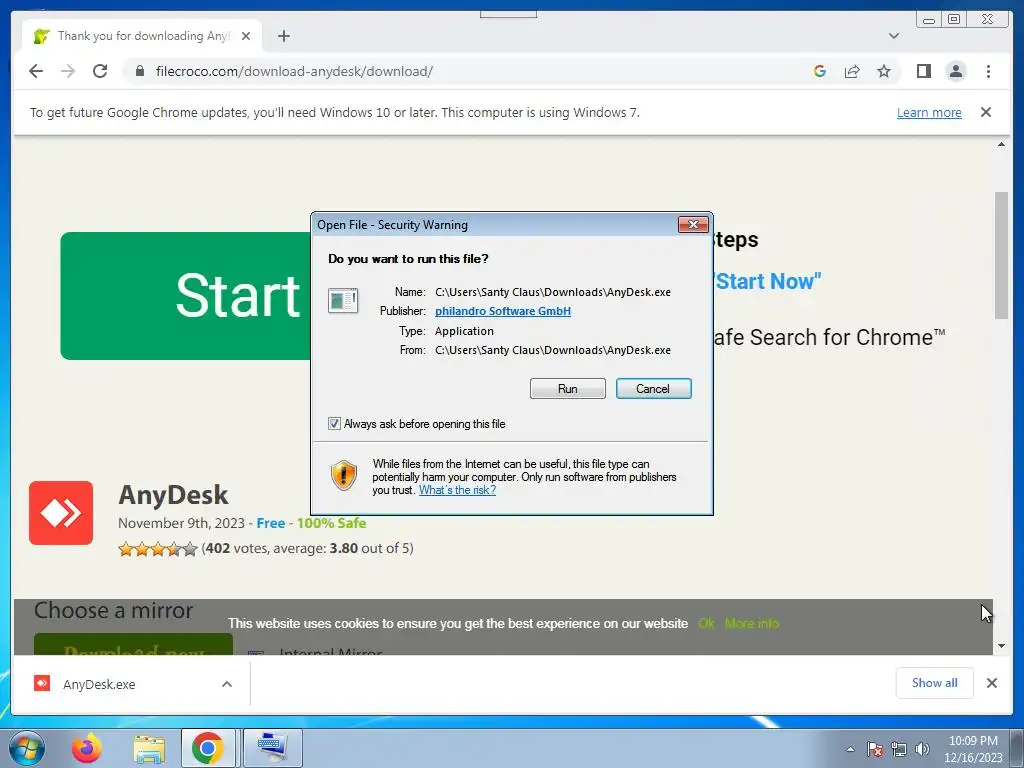Click the 100% Safe label
The image size is (1024, 768).
pos(331,523)
